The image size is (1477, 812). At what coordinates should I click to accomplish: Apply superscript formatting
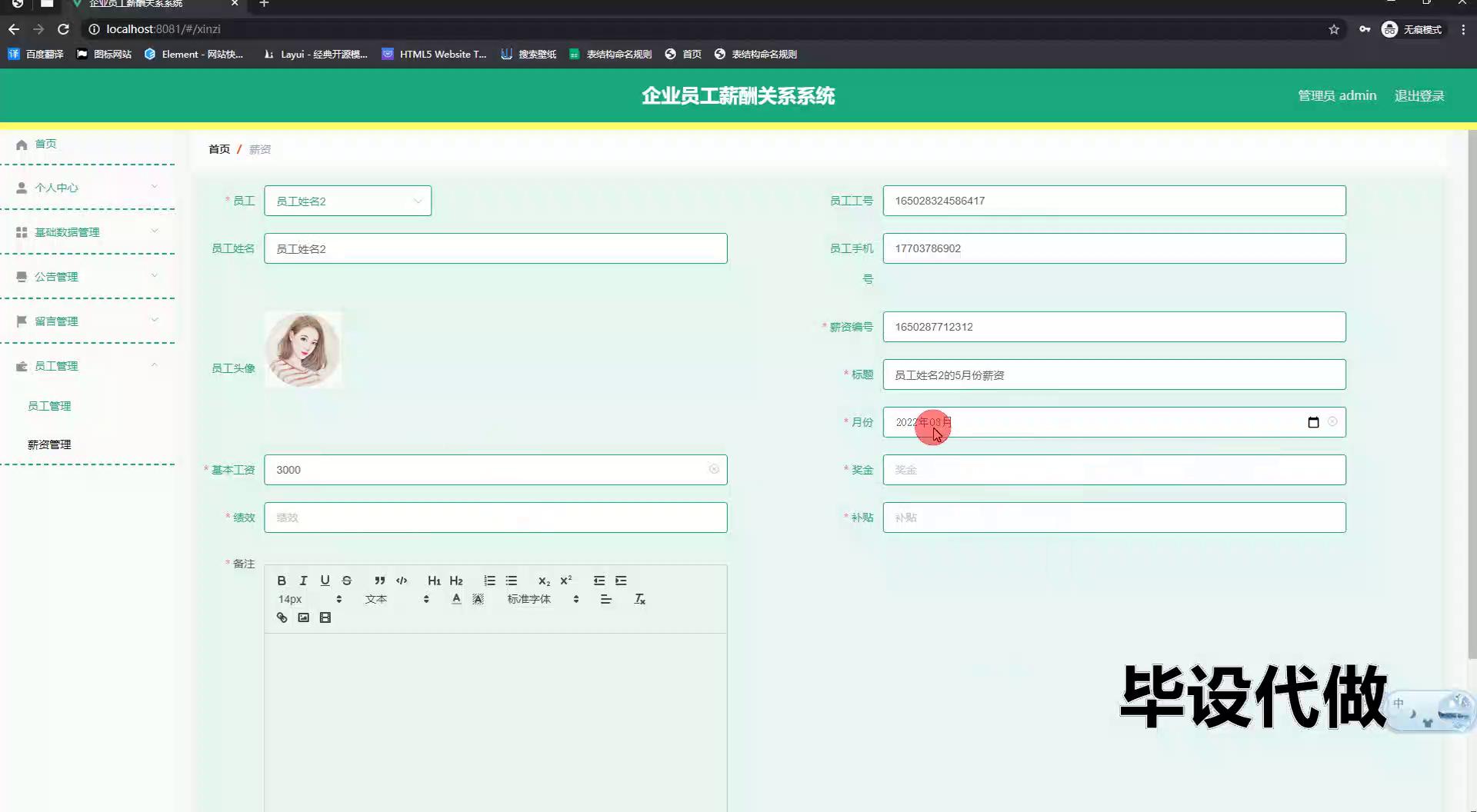click(566, 581)
